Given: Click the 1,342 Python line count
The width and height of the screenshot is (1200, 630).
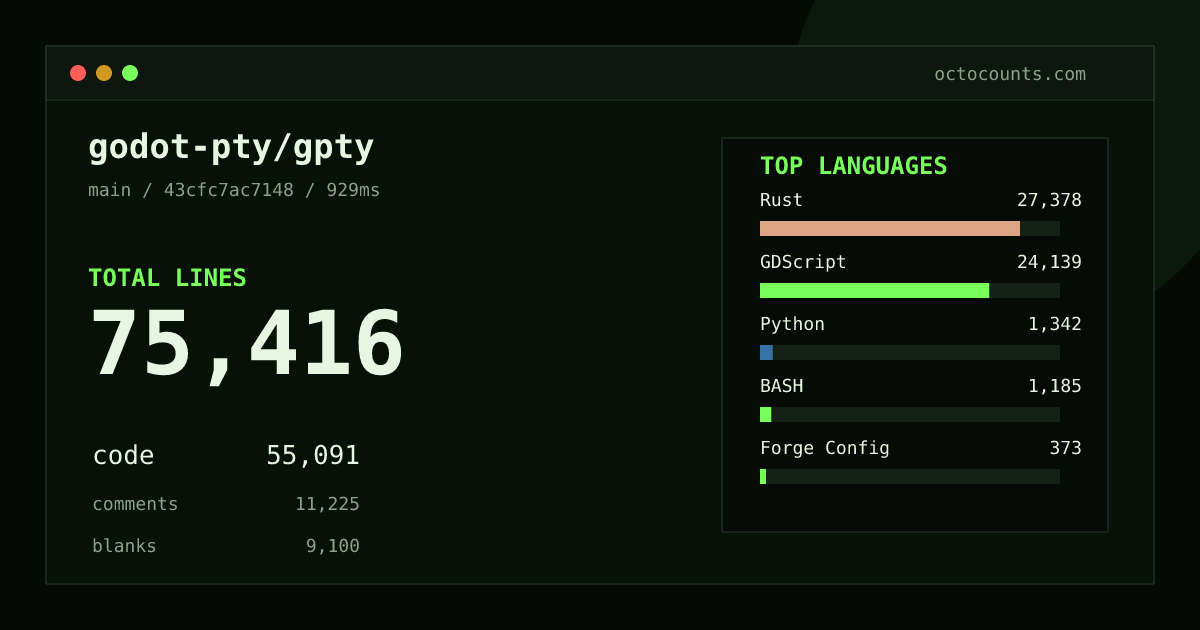Looking at the screenshot, I should click(x=1055, y=324).
